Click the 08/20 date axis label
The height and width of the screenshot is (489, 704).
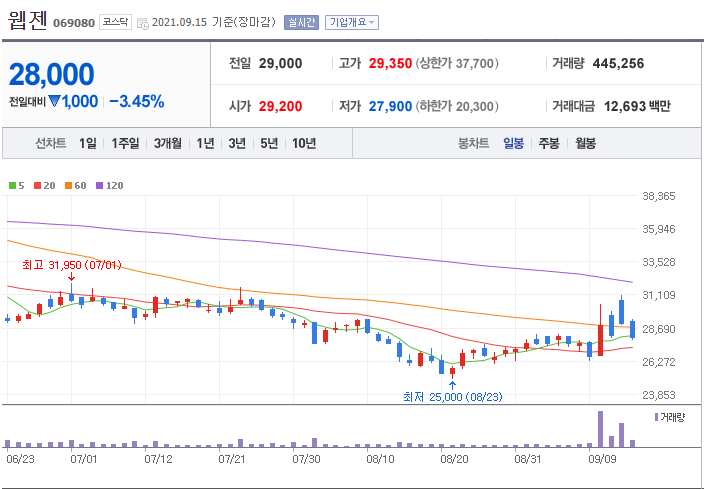pyautogui.click(x=453, y=460)
